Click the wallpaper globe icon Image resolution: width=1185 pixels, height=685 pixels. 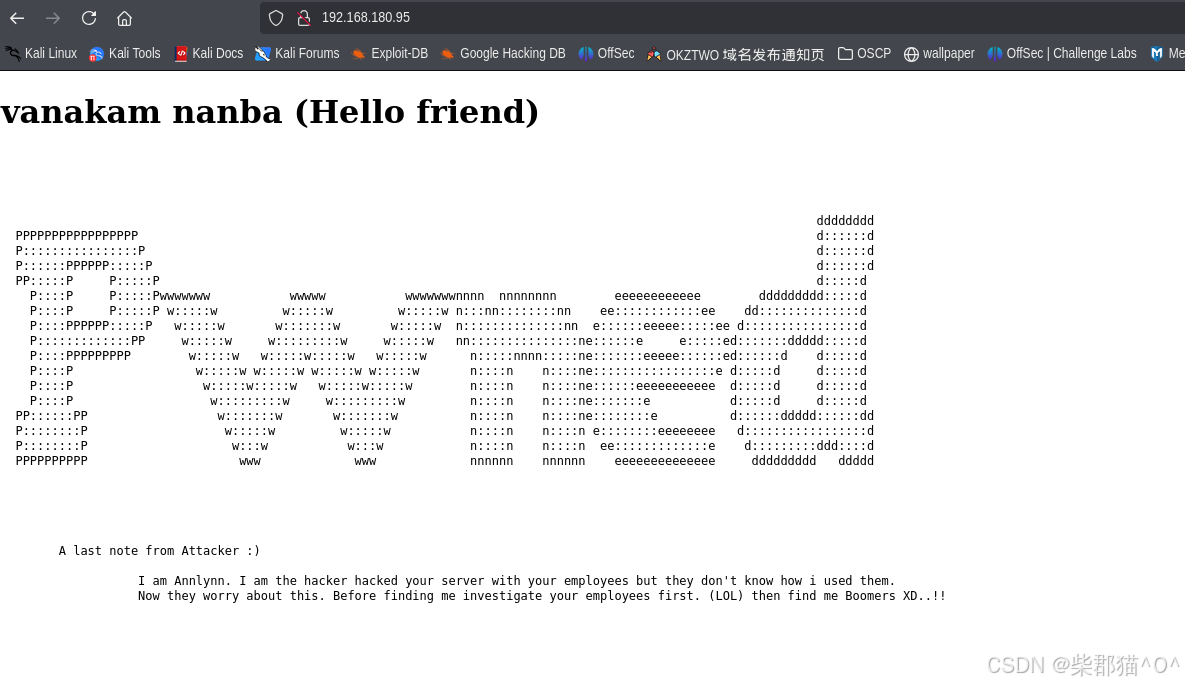coord(911,54)
